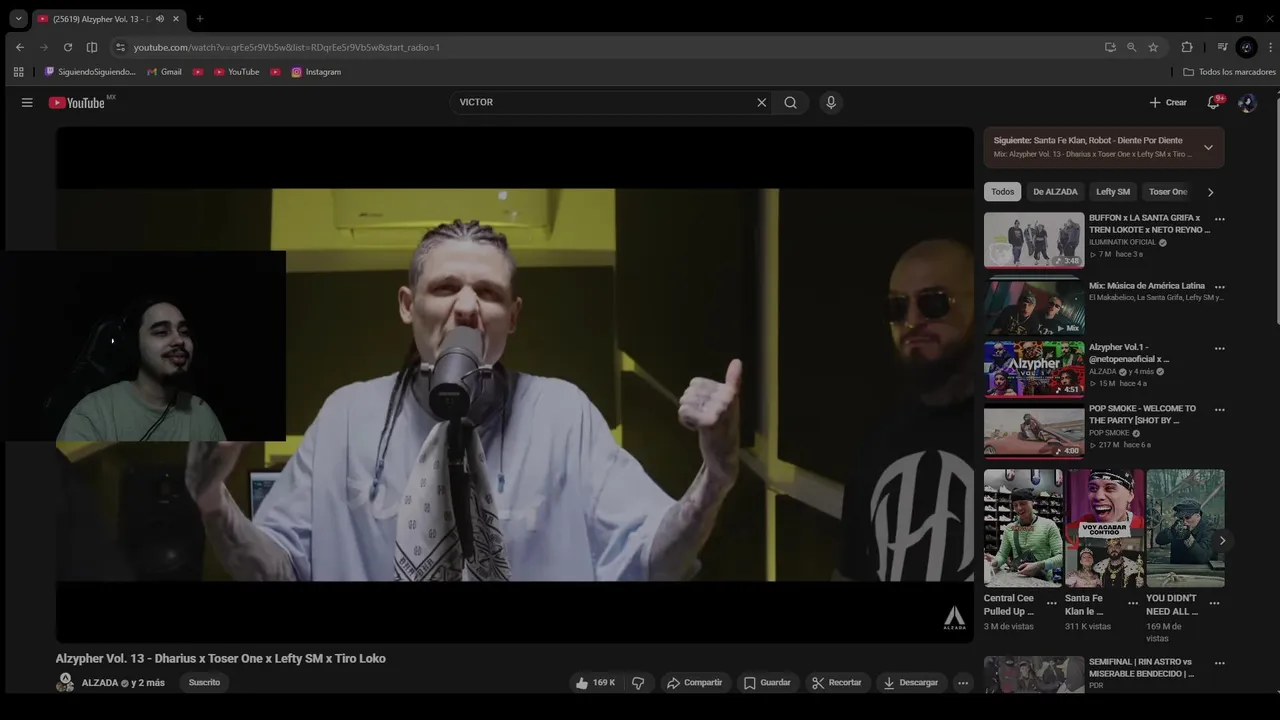1280x720 pixels.
Task: Open Mix: Música de América Latina
Action: tap(1034, 307)
